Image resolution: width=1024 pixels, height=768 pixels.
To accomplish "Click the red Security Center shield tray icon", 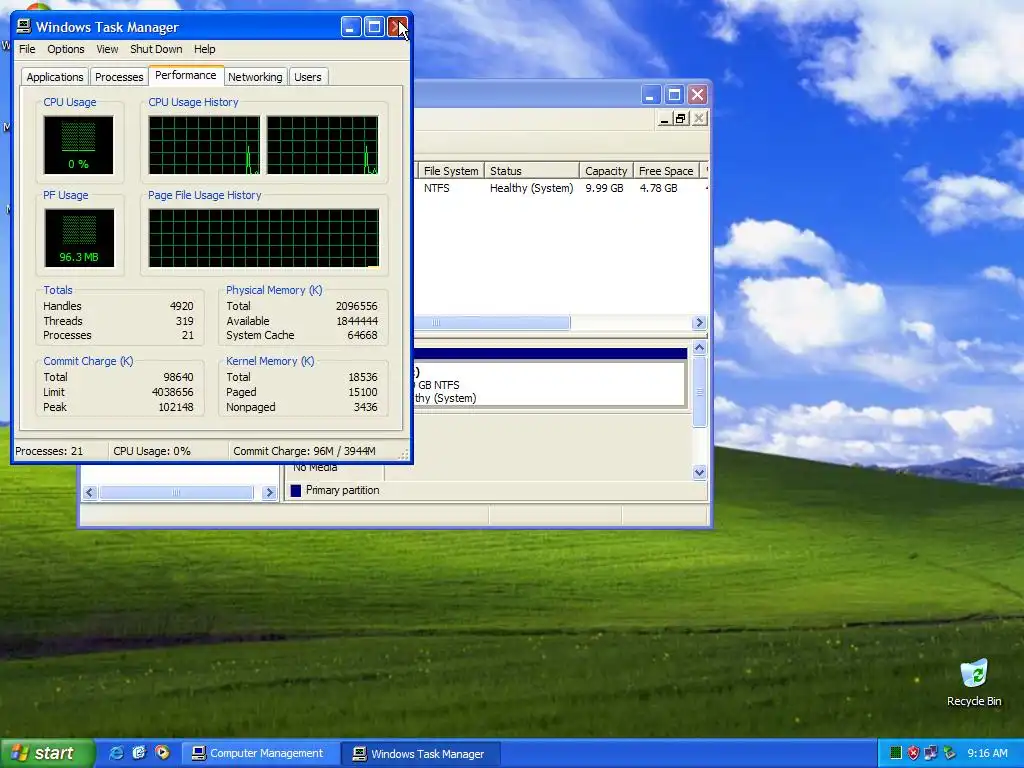I will click(x=913, y=753).
